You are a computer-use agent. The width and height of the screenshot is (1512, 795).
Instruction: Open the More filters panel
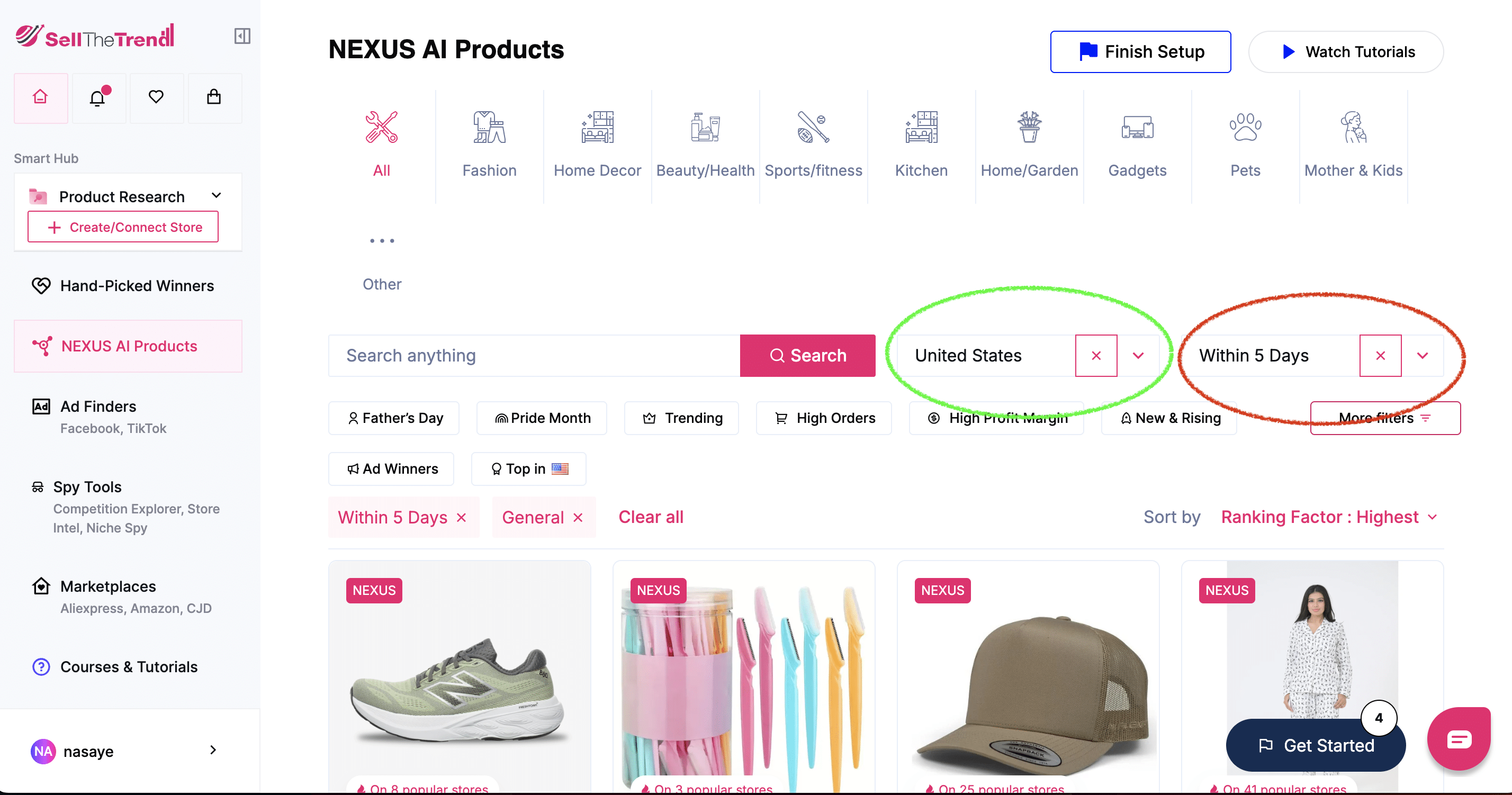coord(1385,418)
